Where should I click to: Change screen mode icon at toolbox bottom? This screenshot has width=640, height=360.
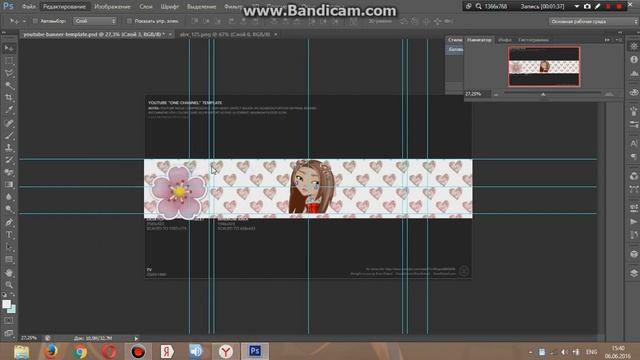click(x=9, y=333)
